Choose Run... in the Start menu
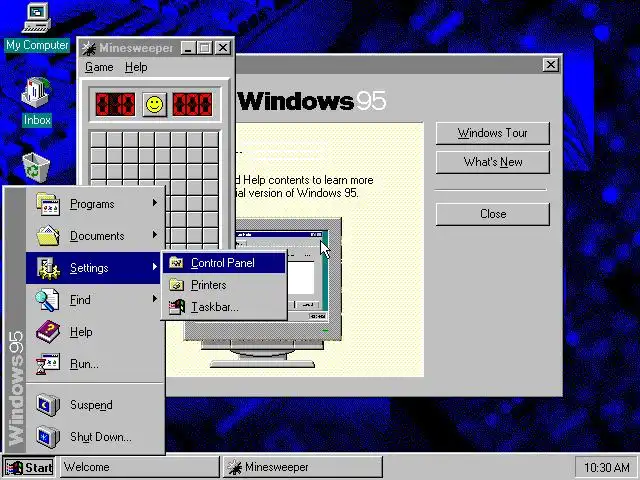Image resolution: width=640 pixels, height=480 pixels. [x=95, y=364]
